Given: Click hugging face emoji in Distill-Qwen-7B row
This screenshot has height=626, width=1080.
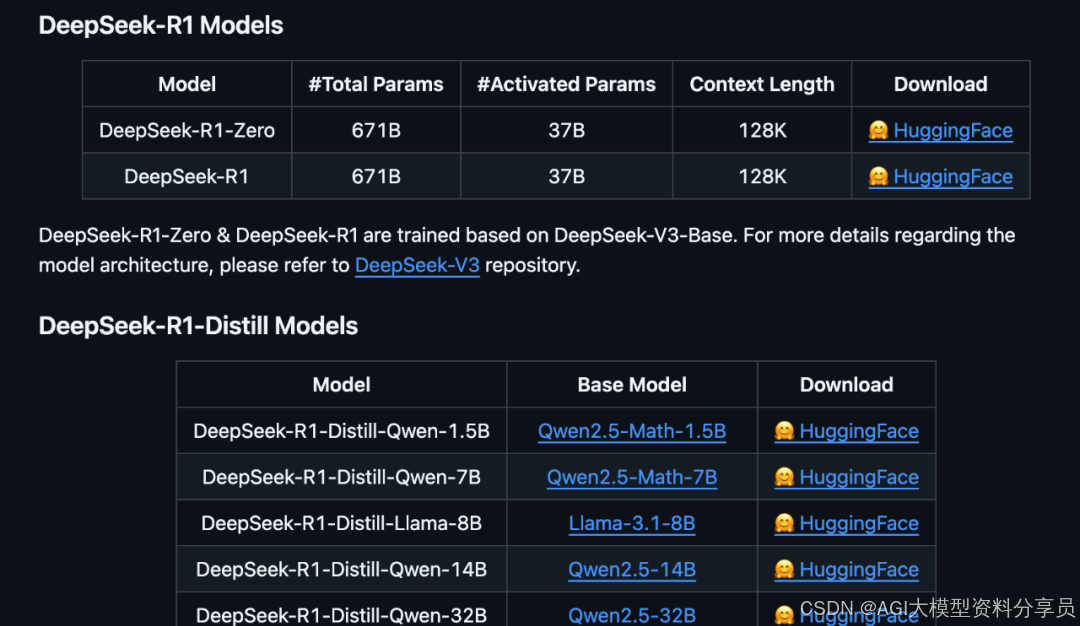Looking at the screenshot, I should coord(784,477).
